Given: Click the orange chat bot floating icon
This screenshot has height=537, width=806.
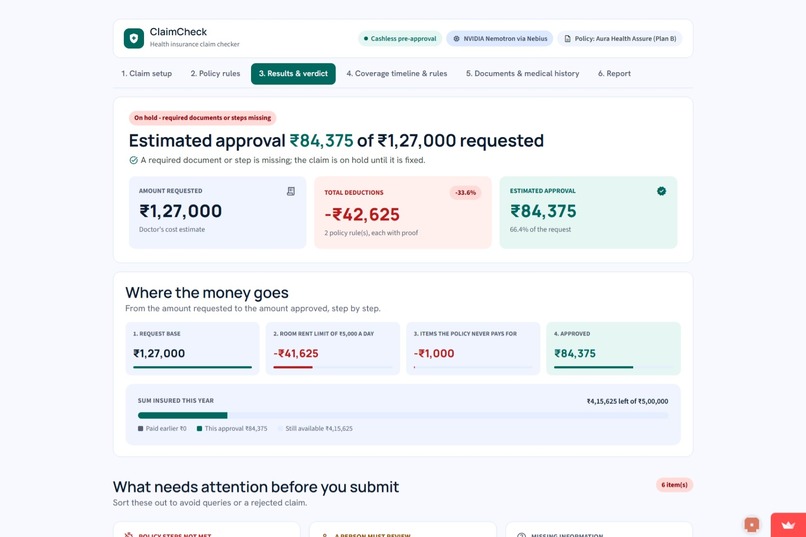Looking at the screenshot, I should [x=752, y=525].
